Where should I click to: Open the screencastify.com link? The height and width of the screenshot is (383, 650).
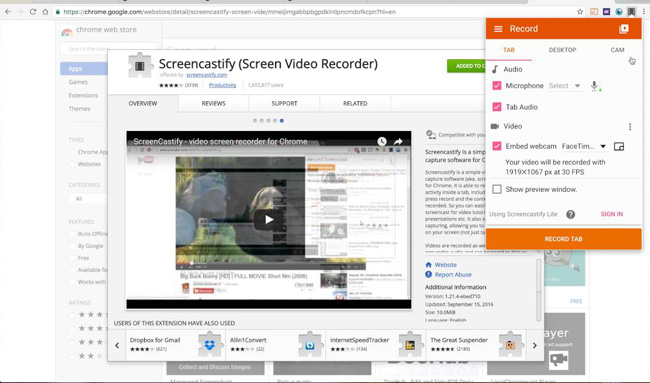[206, 75]
